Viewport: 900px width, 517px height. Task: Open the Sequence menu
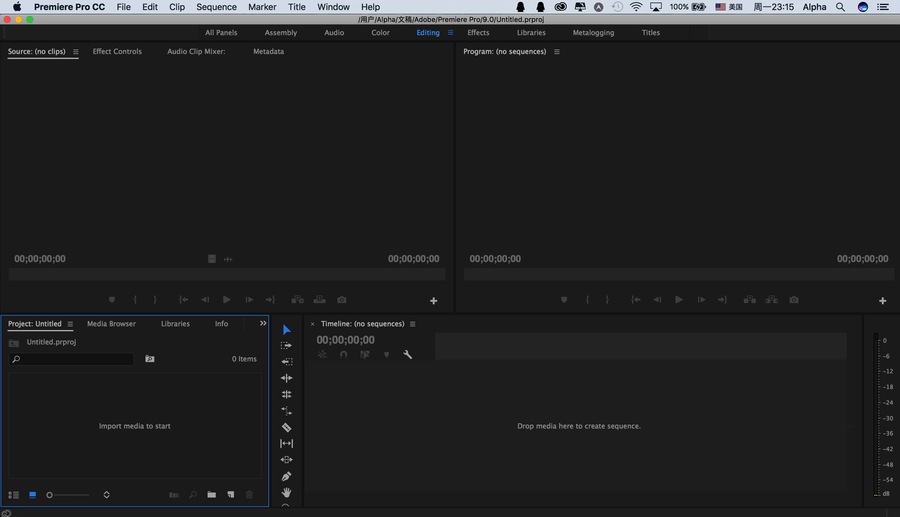216,7
